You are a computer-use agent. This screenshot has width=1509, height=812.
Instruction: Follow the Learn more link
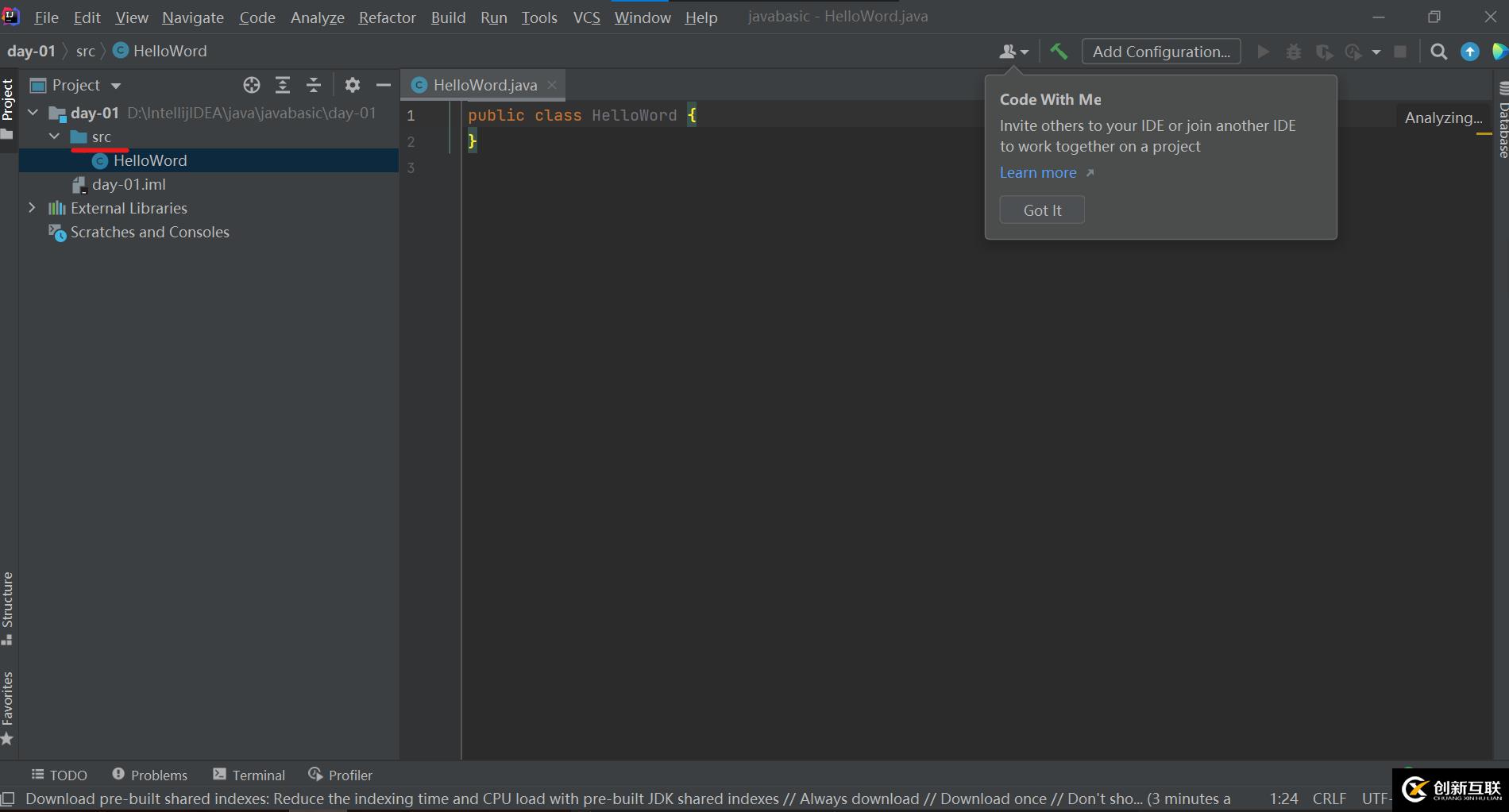(1038, 173)
